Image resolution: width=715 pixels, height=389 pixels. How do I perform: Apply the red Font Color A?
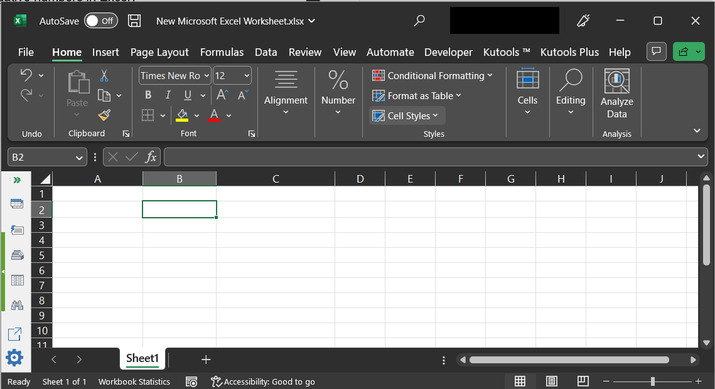coord(214,115)
